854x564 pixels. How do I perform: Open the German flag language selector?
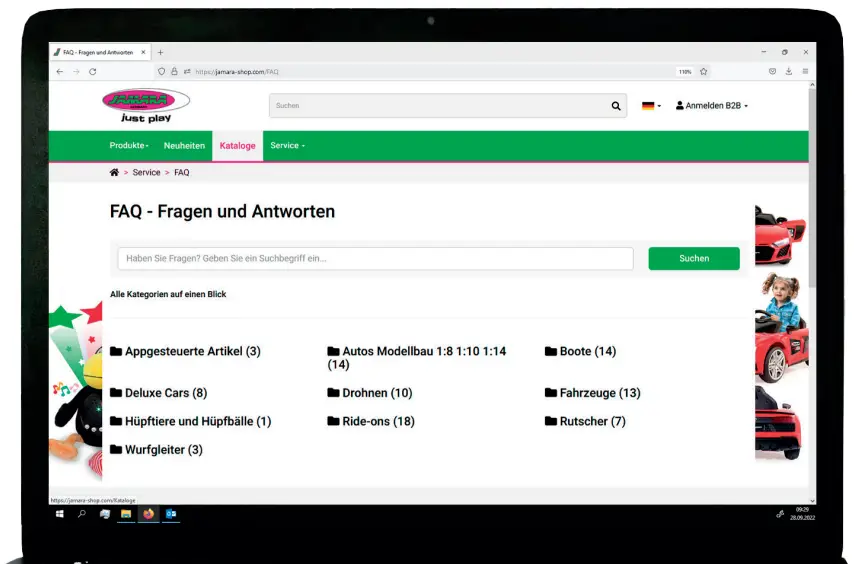[651, 106]
